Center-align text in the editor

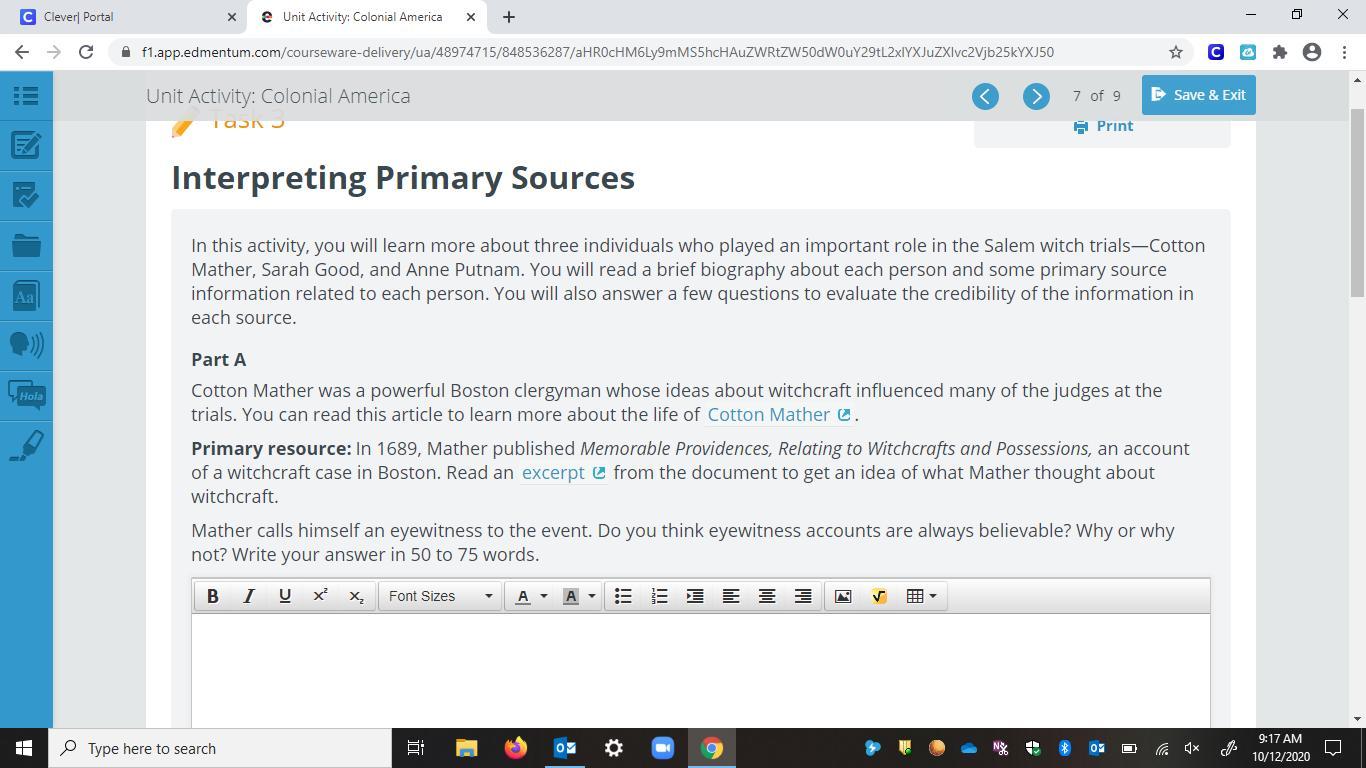coord(767,596)
